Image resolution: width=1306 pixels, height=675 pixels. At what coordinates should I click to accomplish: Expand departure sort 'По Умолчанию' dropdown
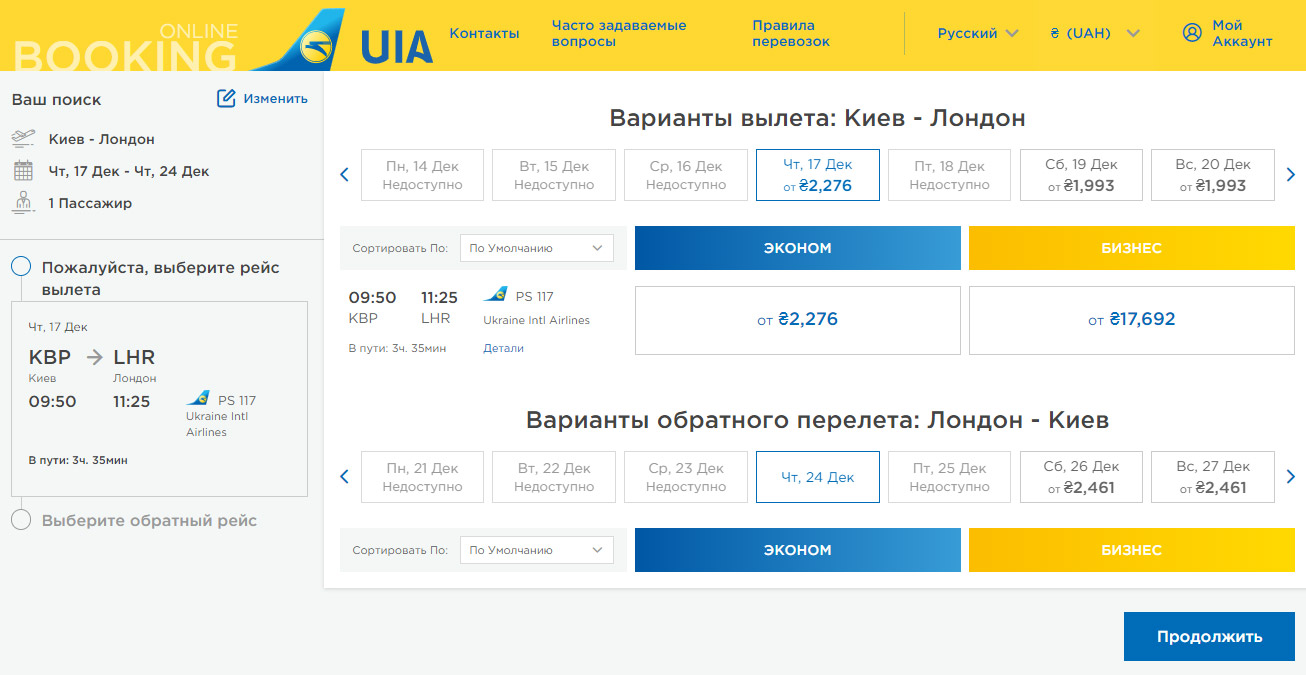pos(536,248)
